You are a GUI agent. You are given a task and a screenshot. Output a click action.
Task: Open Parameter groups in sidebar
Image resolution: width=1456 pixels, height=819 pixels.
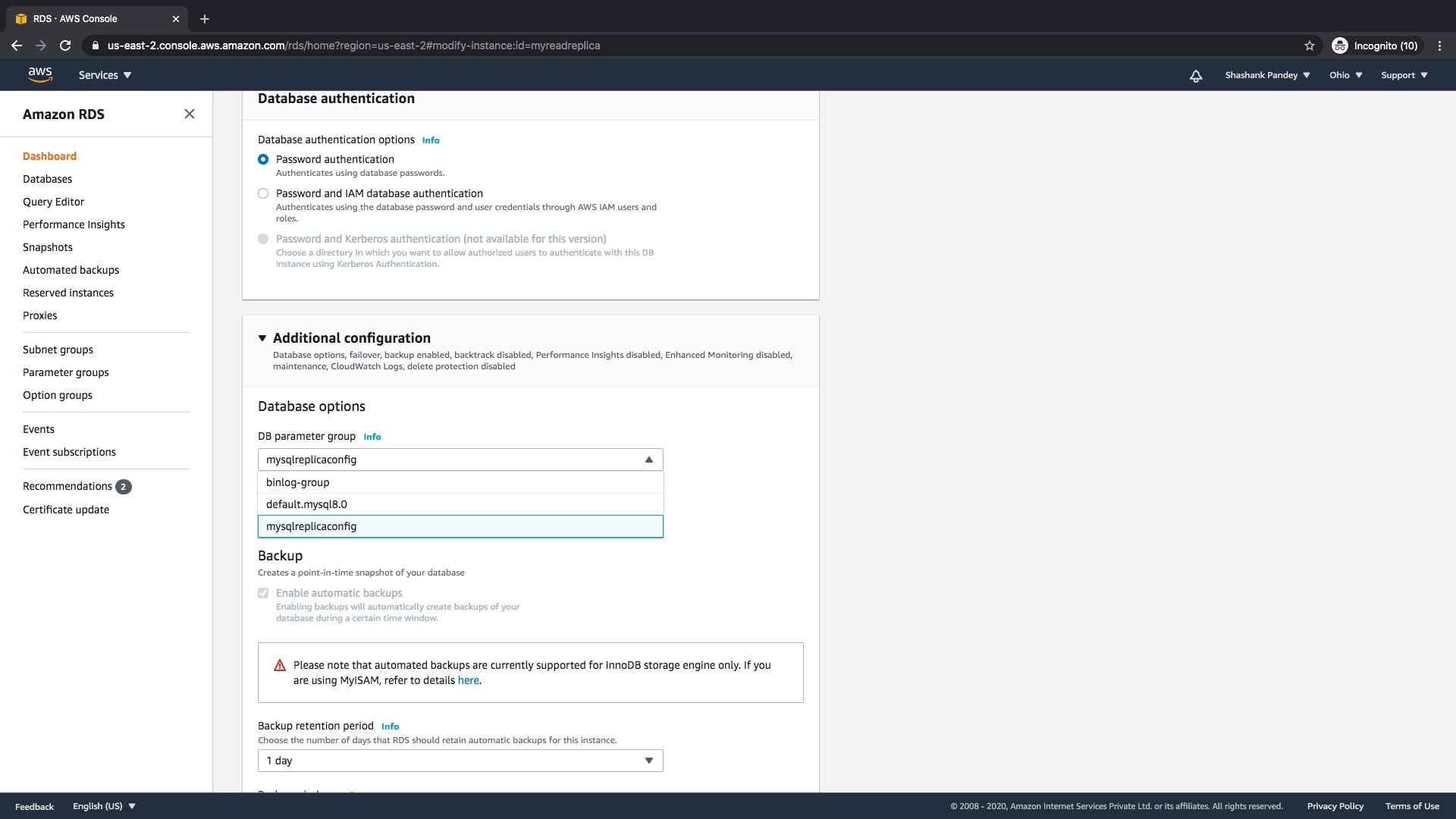tap(66, 372)
